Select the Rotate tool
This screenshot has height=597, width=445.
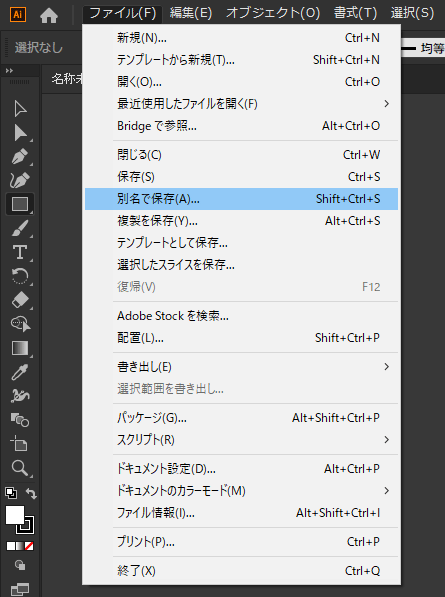20,276
